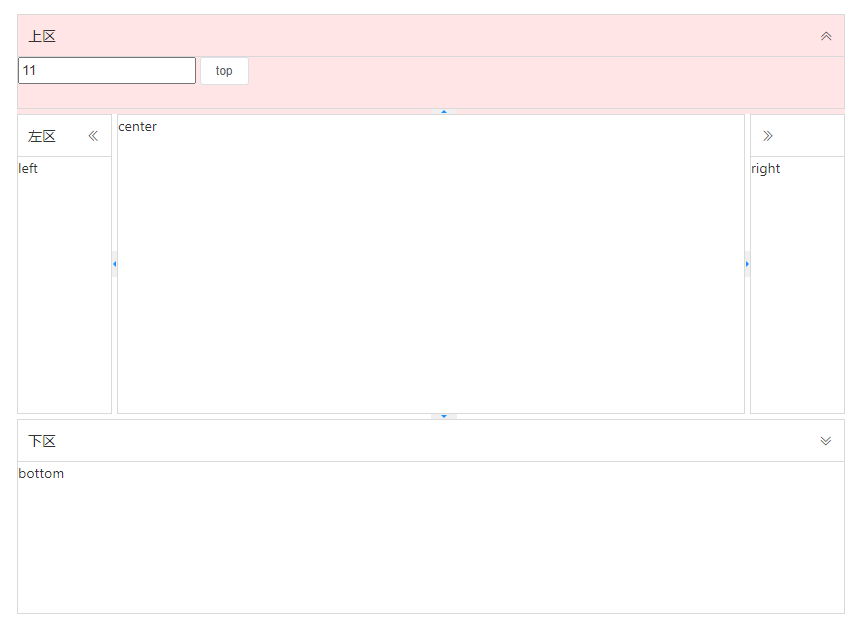Click the "left" text in left panel

point(28,168)
